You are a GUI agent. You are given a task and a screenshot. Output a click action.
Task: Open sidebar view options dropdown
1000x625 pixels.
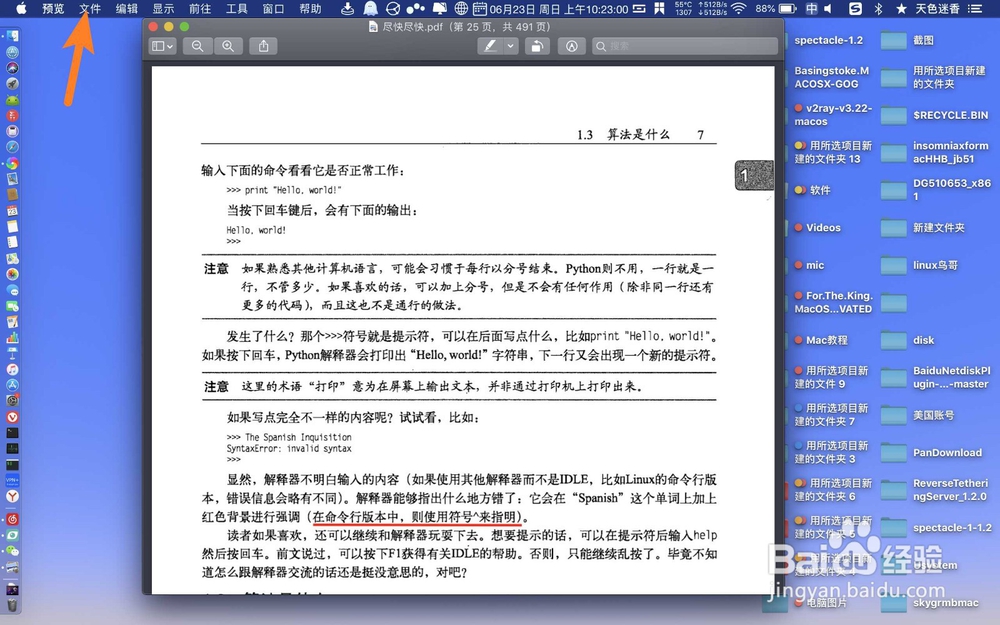(x=162, y=46)
